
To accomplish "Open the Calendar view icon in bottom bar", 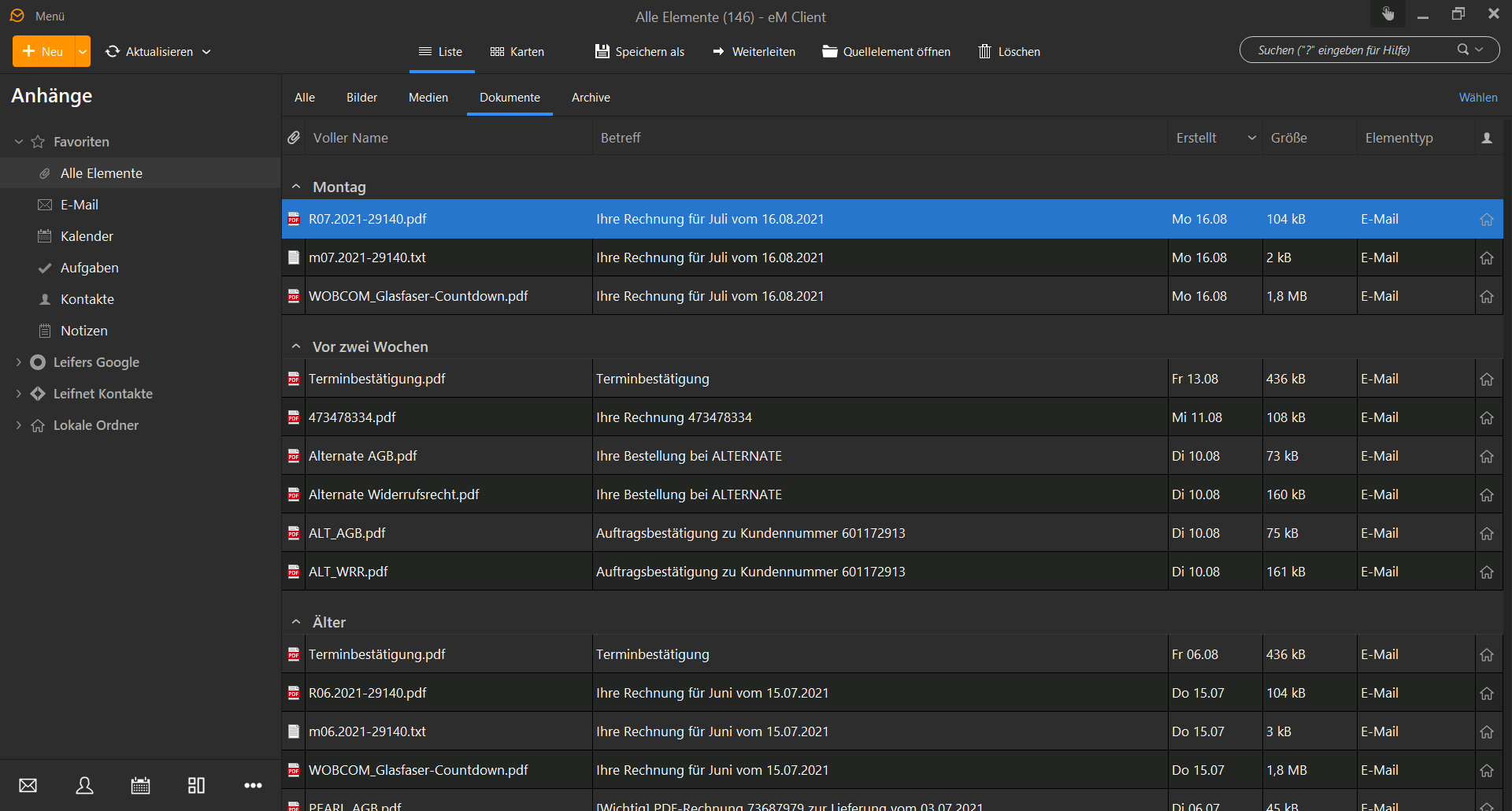I will pos(140,785).
